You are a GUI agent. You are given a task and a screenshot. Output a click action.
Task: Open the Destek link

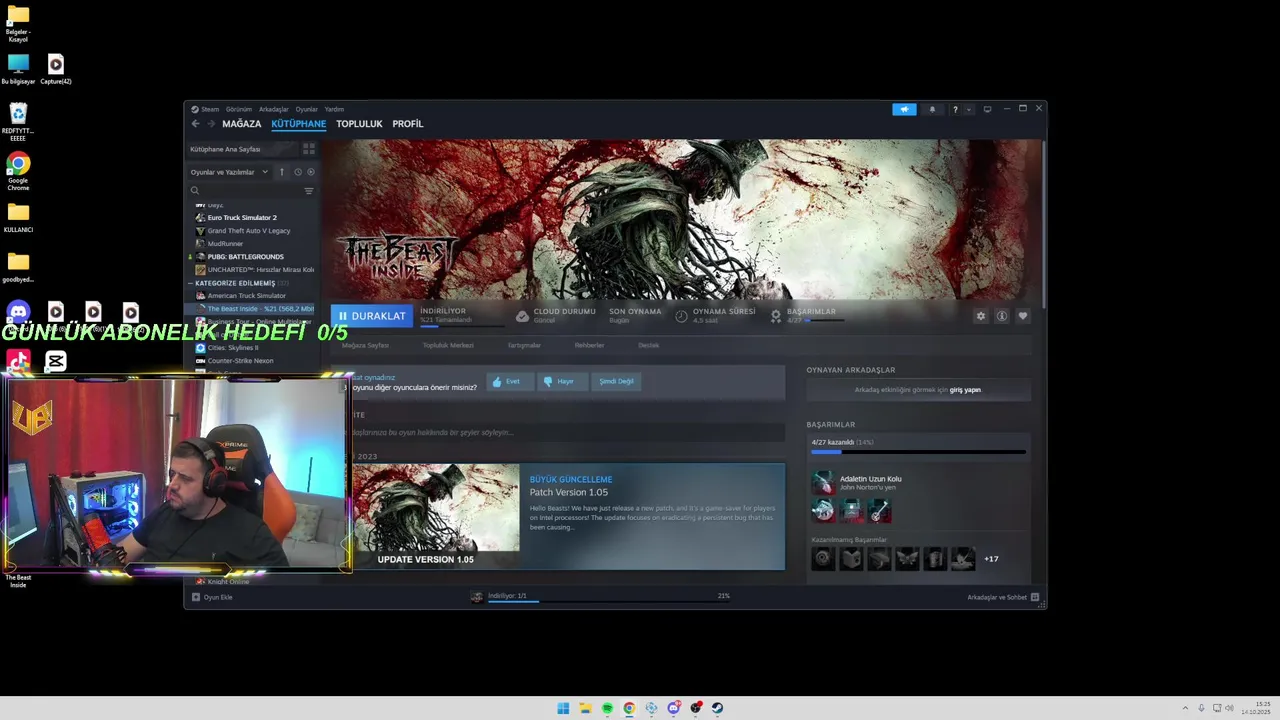pyautogui.click(x=648, y=345)
